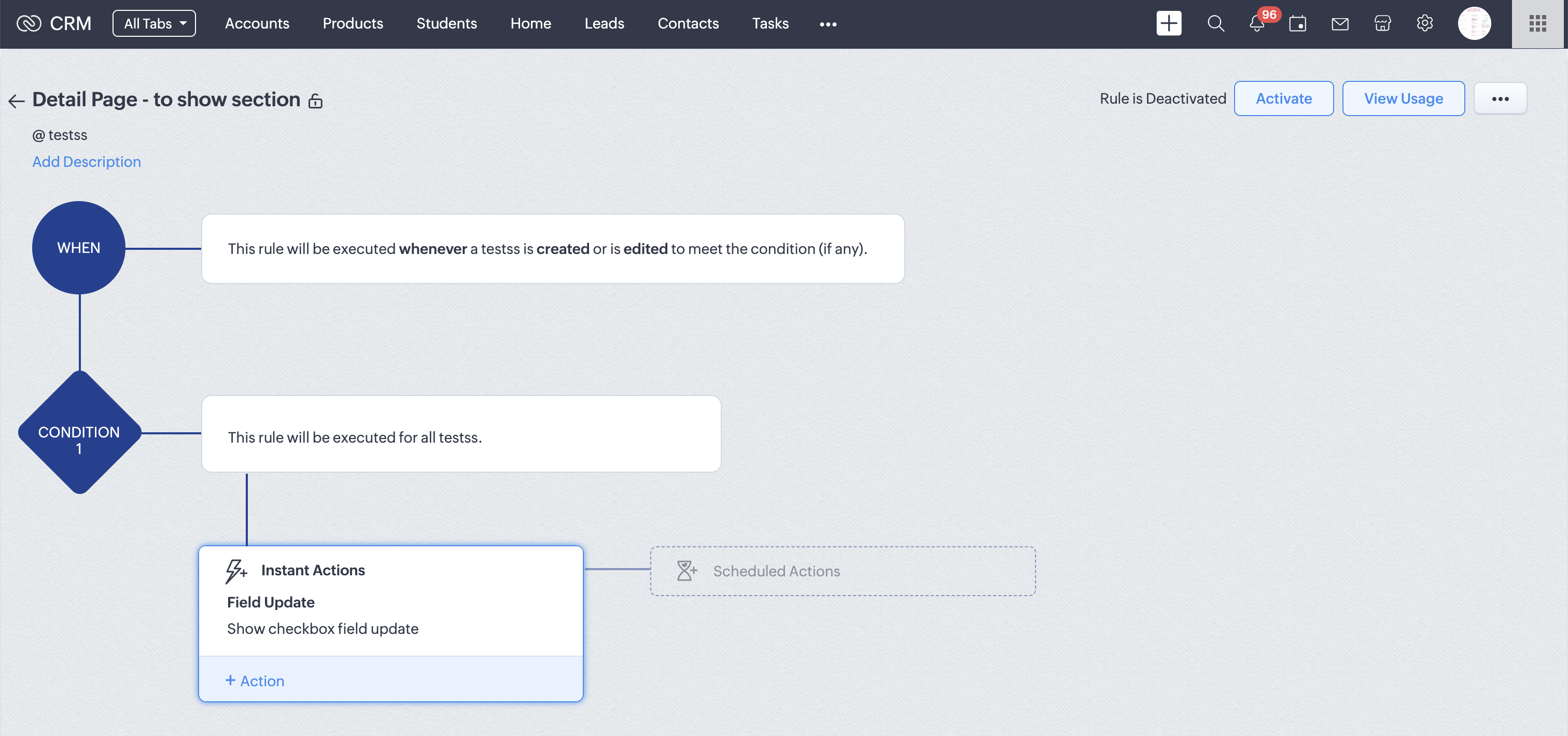This screenshot has height=736, width=1568.
Task: Open the mail envelope icon
Action: coord(1340,24)
